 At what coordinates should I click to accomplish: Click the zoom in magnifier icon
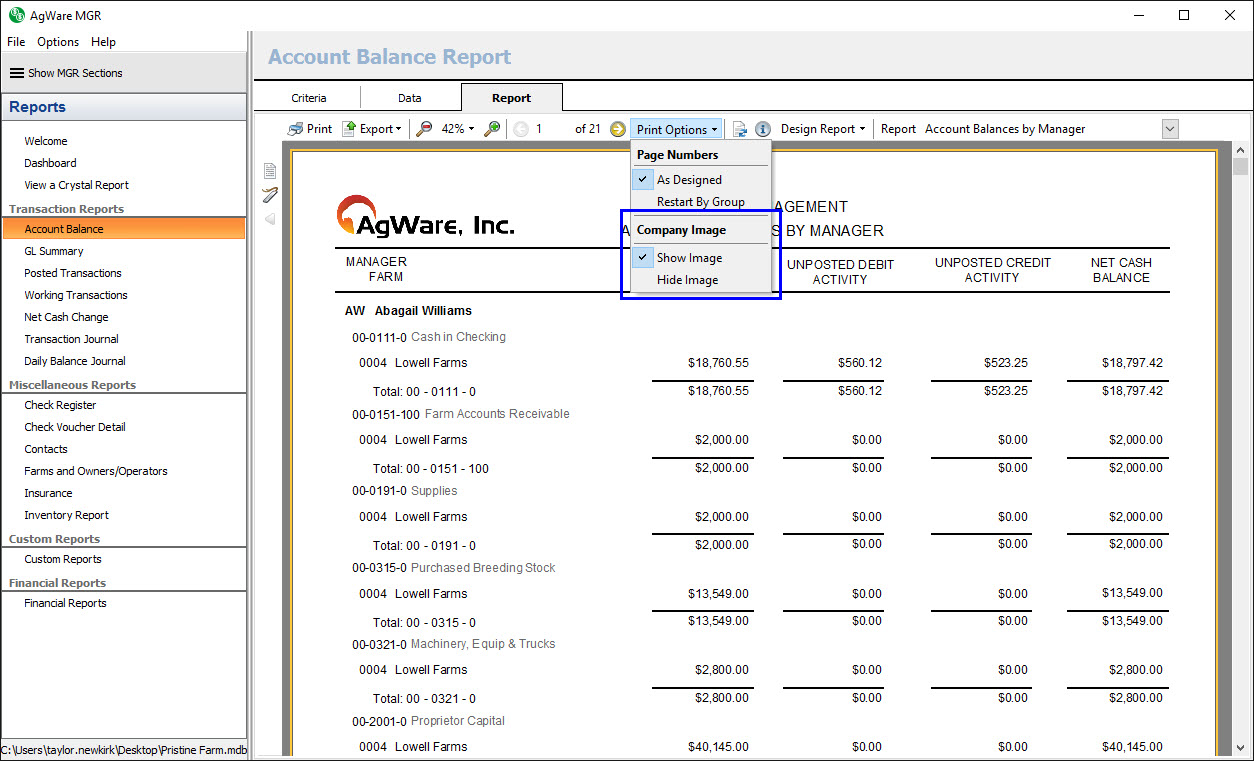point(492,129)
